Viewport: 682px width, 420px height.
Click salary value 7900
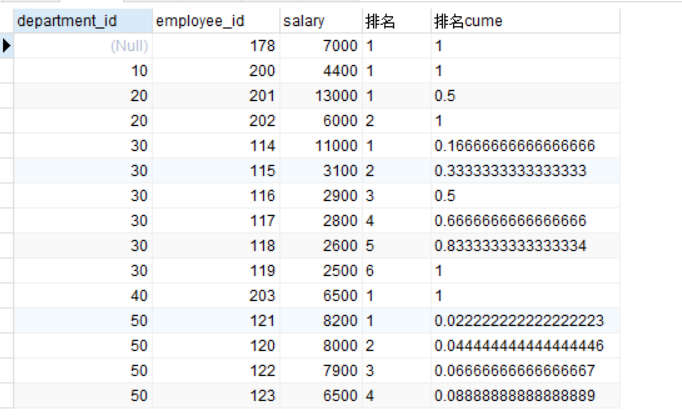(x=321, y=371)
